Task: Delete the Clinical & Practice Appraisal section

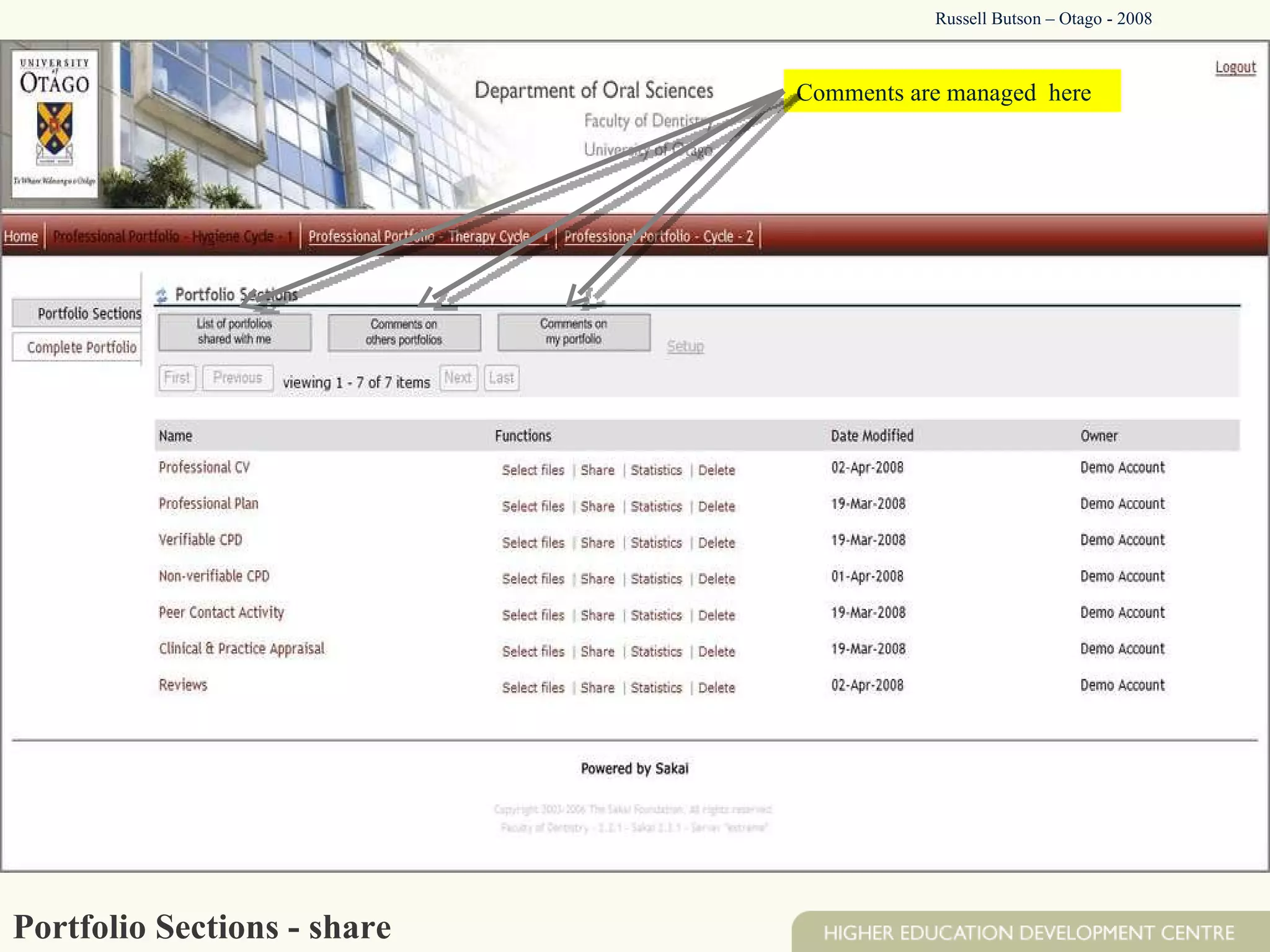Action: click(717, 651)
